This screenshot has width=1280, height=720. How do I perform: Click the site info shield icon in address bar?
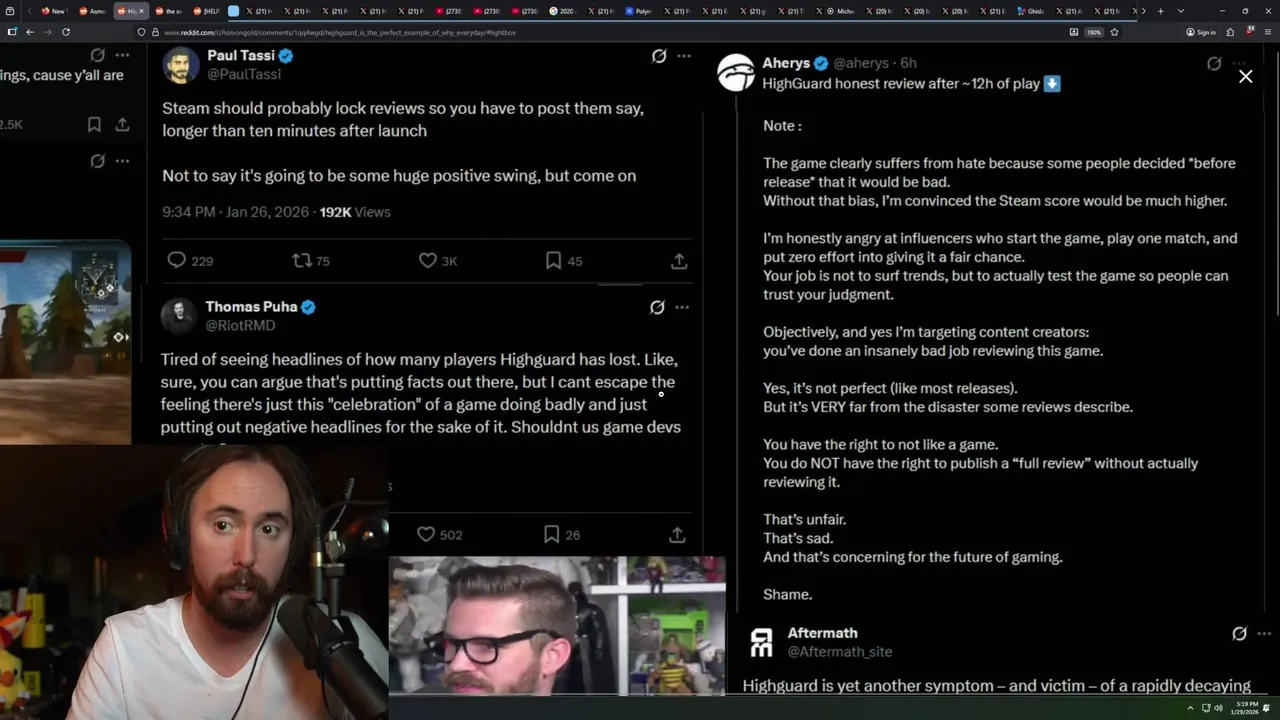point(142,32)
